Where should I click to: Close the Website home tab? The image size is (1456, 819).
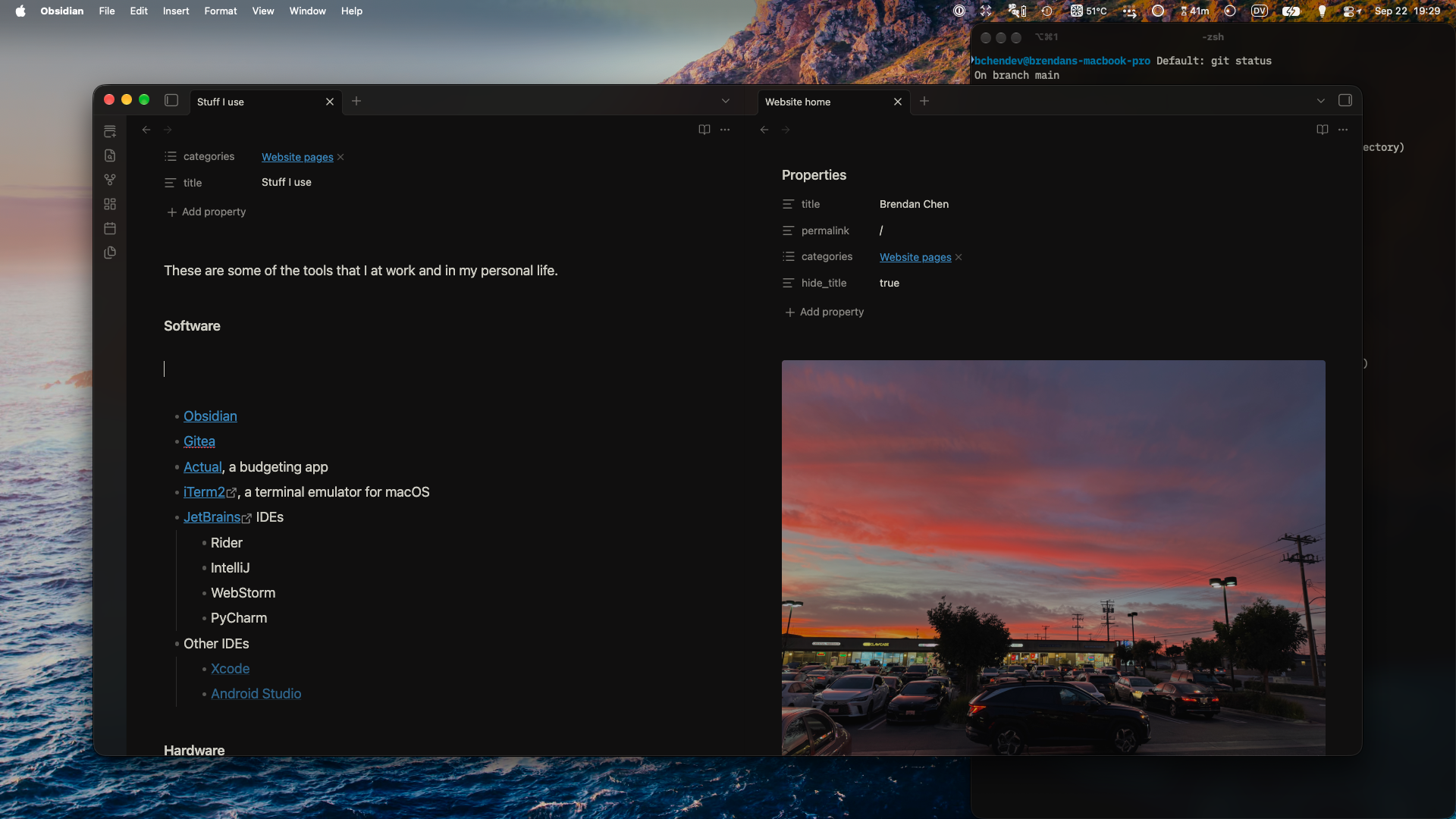click(x=898, y=102)
